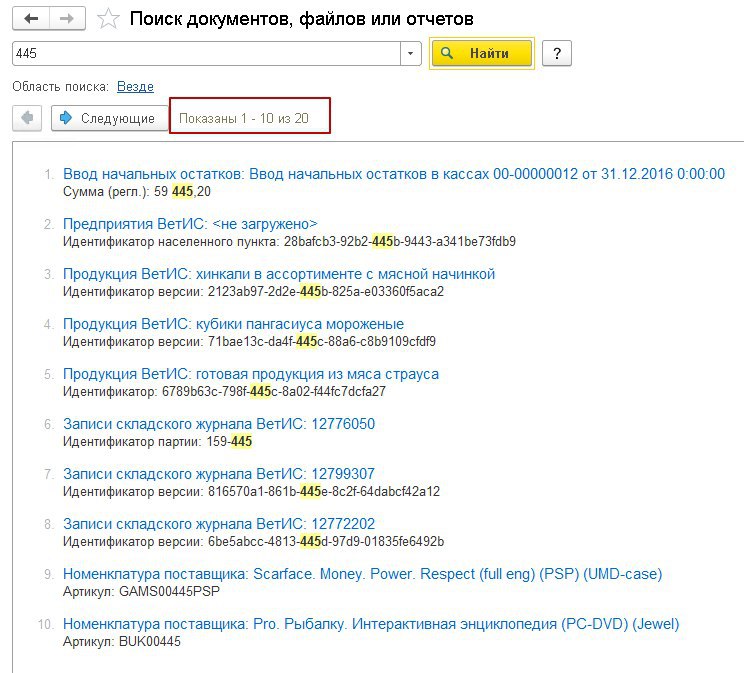This screenshot has width=744, height=673.
Task: Click identifier 816570a1-861b-445e-8c2f-64dabcf42a12
Action: tap(324, 491)
